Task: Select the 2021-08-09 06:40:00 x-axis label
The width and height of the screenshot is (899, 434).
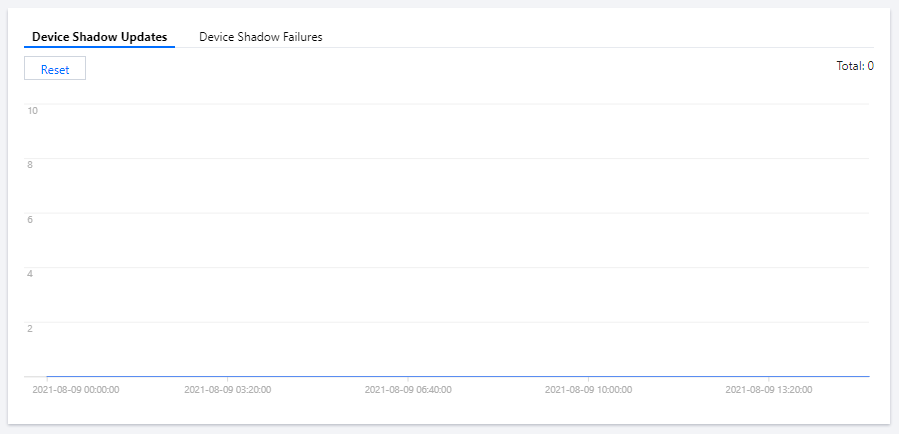Action: pos(407,390)
